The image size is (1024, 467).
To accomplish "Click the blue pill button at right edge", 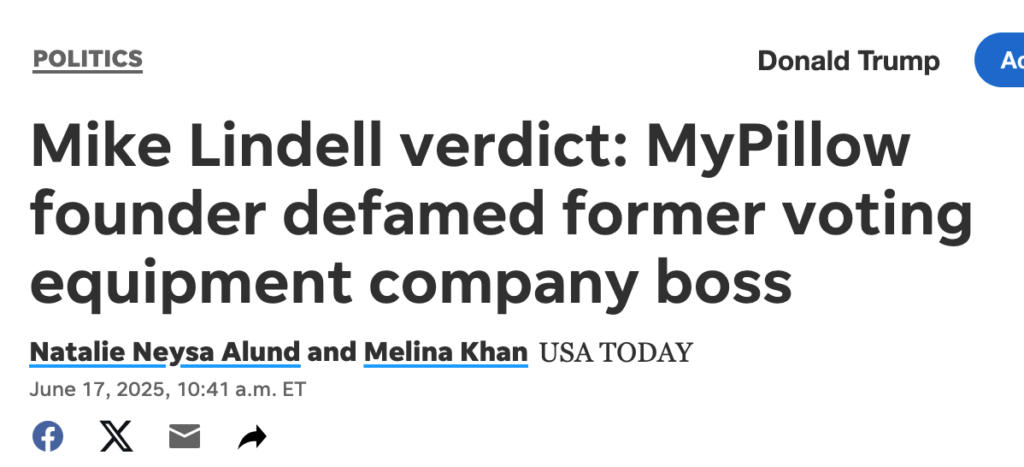I will coord(999,60).
